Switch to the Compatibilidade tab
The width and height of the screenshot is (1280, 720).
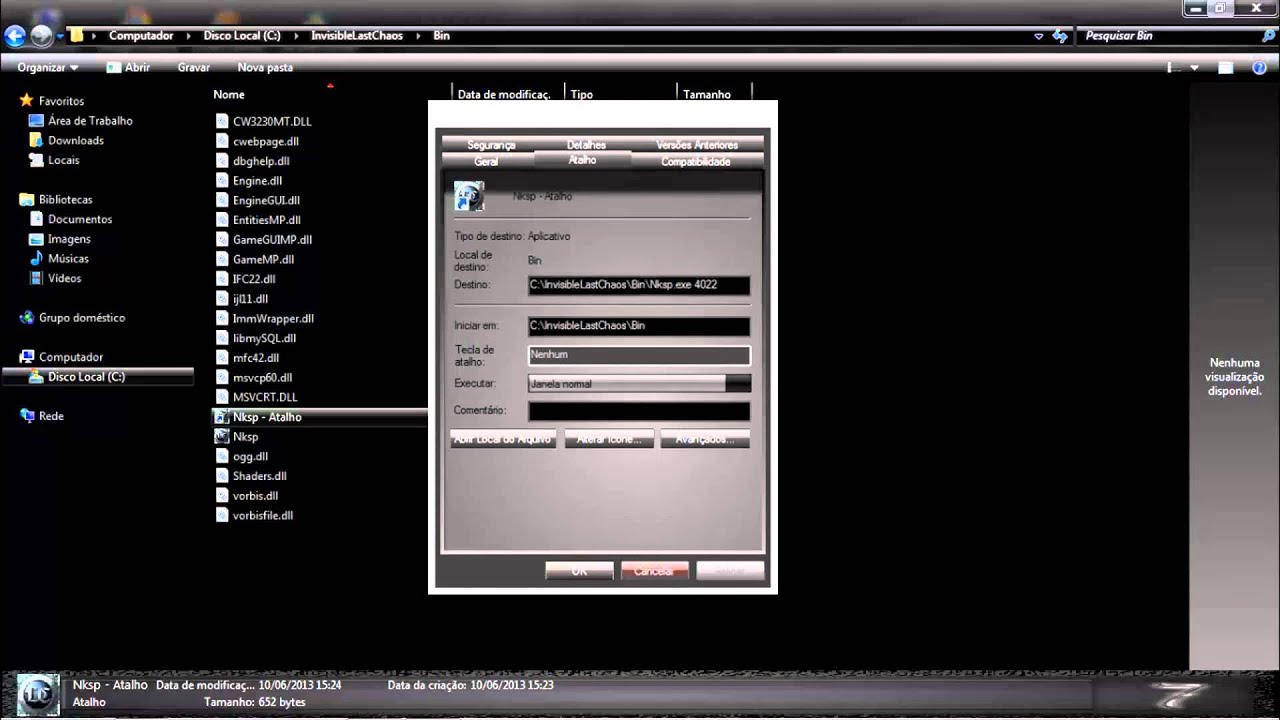(695, 161)
